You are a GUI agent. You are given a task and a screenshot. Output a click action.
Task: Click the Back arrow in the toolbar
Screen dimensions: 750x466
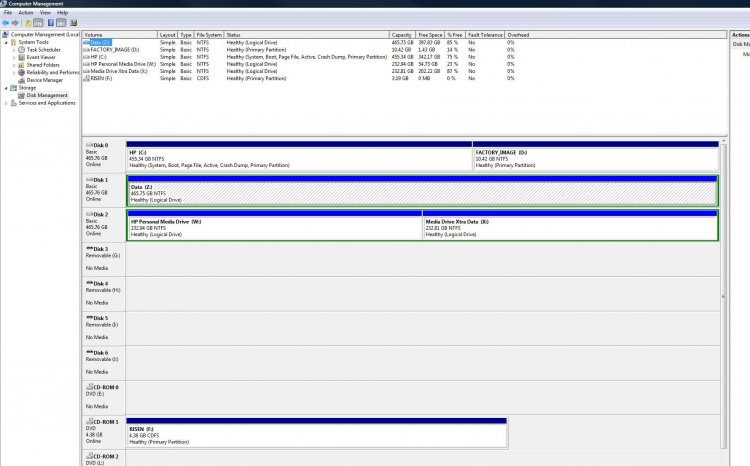pos(6,22)
